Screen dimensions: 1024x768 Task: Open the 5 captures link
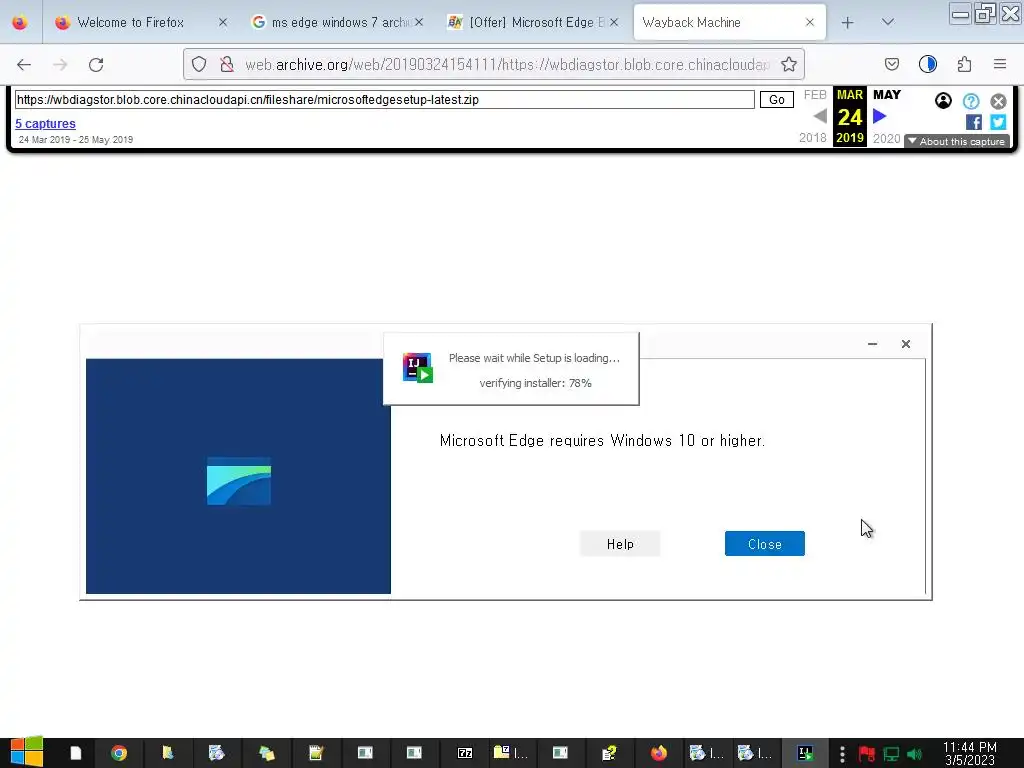pos(46,123)
